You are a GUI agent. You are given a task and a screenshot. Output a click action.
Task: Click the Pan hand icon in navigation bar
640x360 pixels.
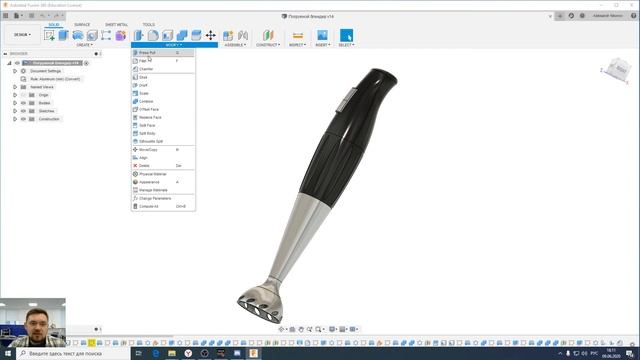coord(301,329)
